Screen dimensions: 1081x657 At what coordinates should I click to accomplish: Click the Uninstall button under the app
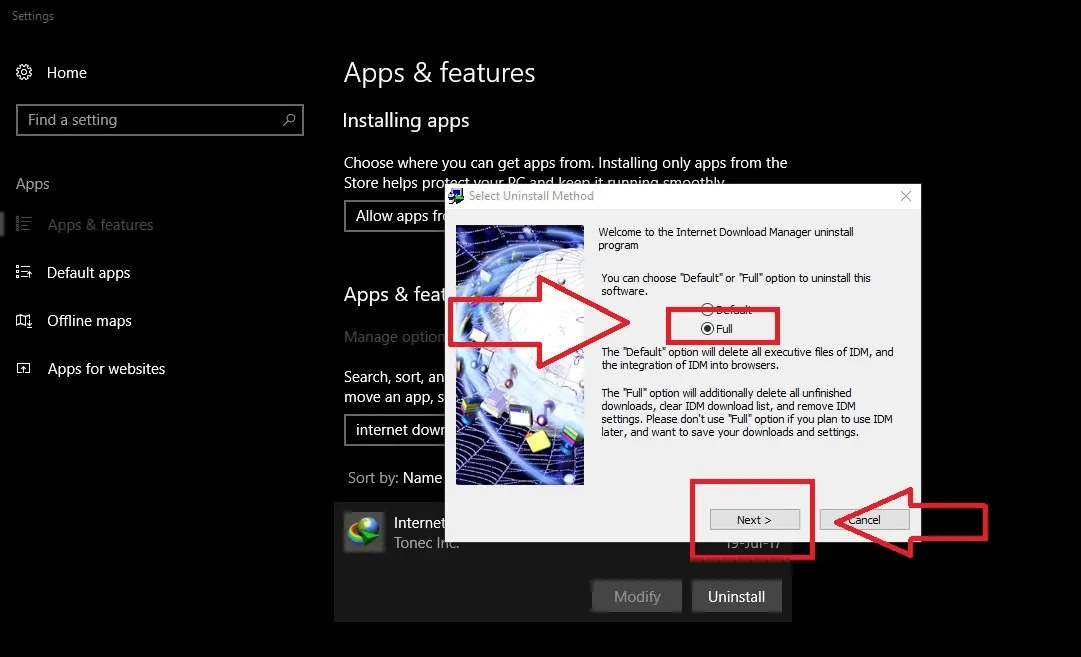[736, 597]
